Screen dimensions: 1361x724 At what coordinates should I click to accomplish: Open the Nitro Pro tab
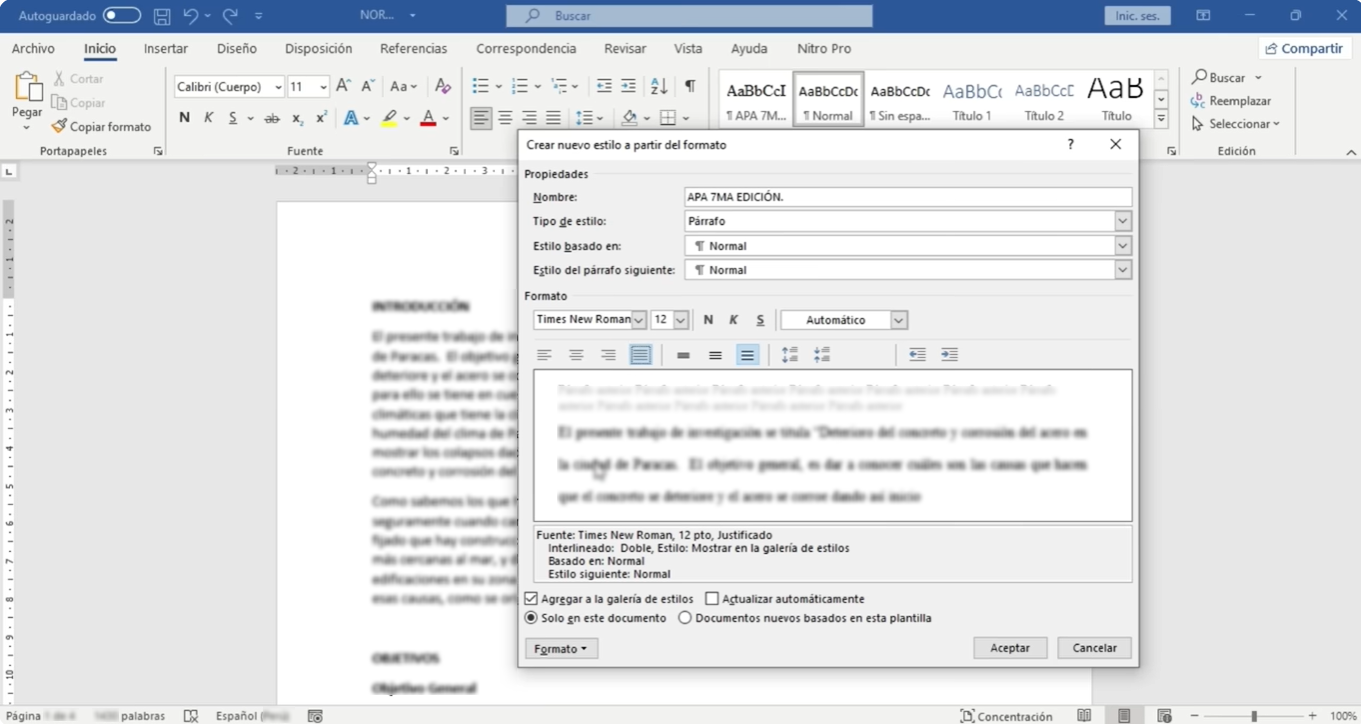[823, 48]
